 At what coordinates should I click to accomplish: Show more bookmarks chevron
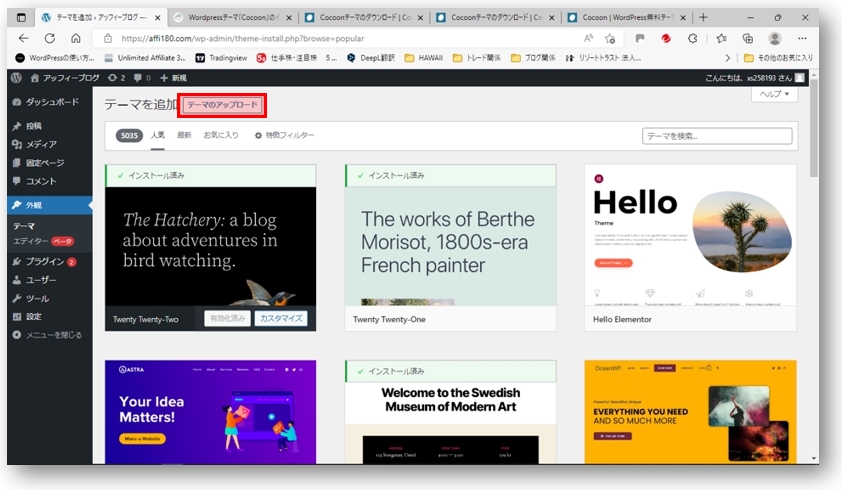727,57
